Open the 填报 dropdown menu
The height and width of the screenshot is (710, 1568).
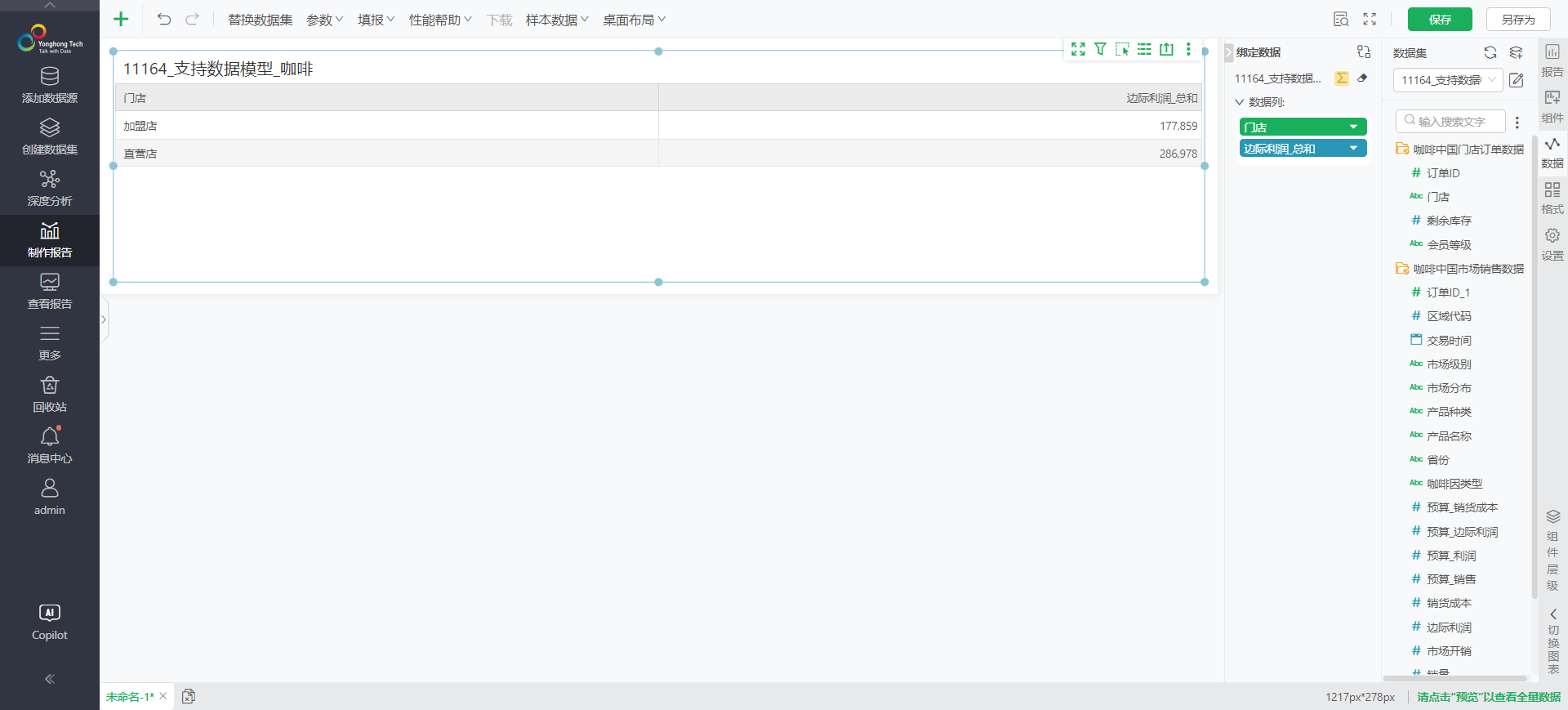tap(376, 20)
